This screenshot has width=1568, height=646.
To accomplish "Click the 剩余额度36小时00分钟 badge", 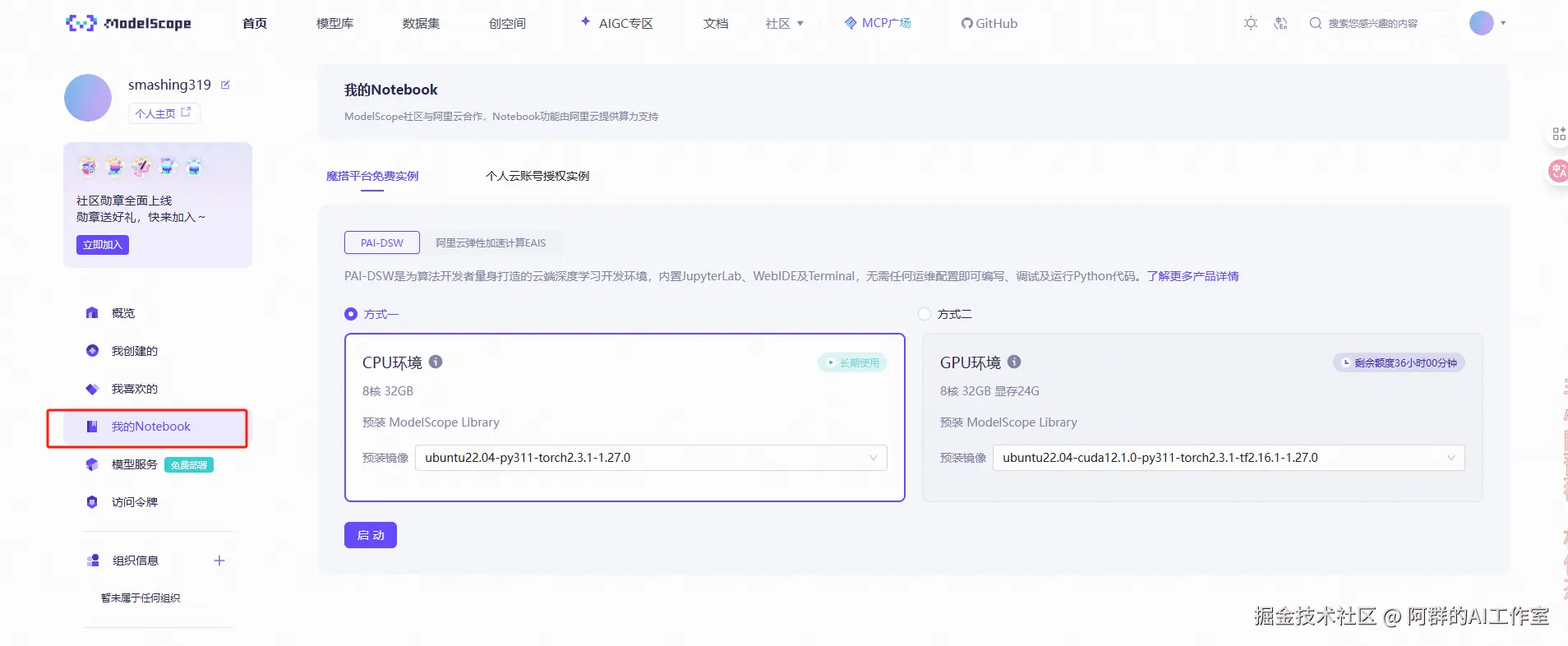I will (x=1399, y=362).
